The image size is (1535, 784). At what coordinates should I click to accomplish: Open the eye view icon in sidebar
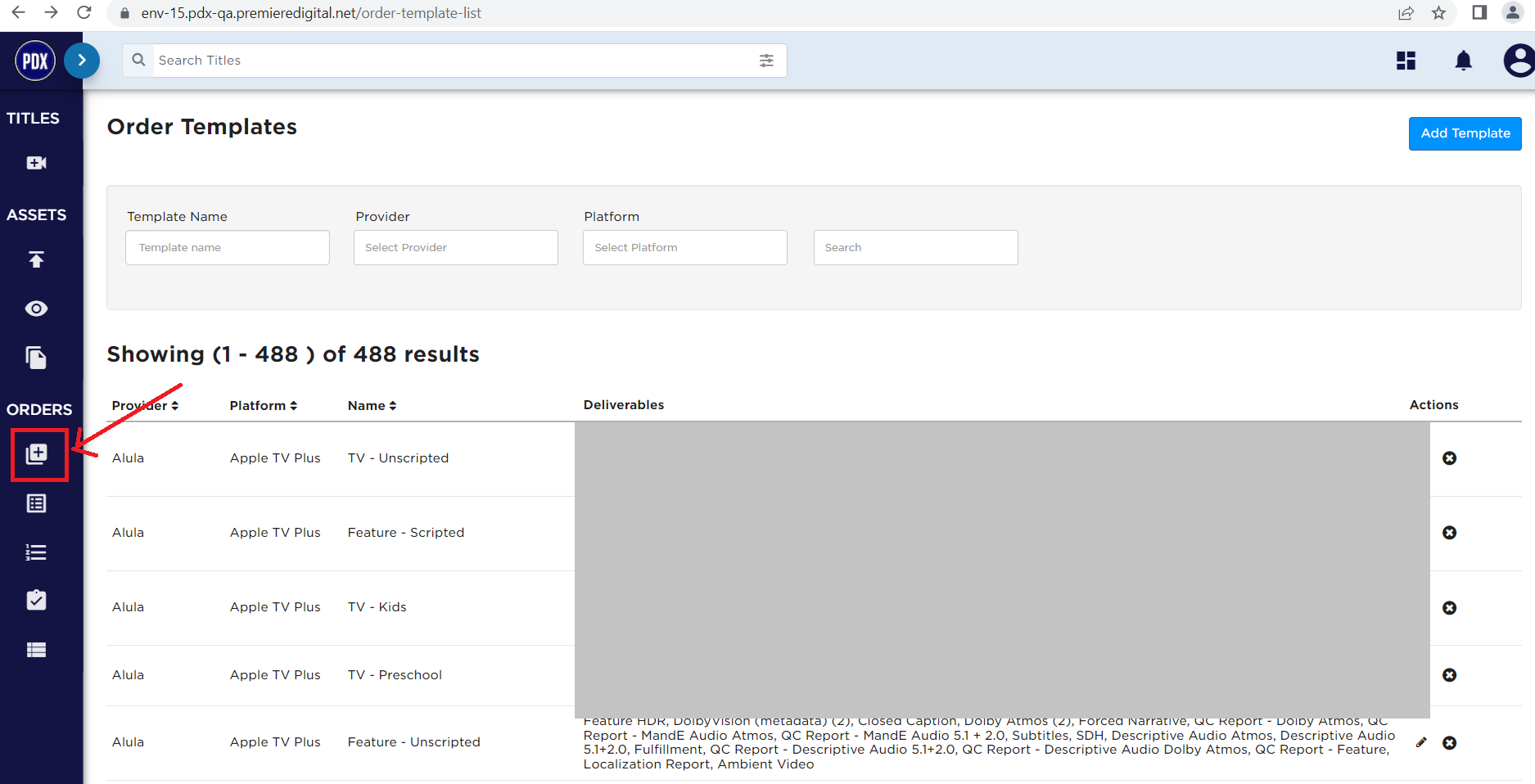click(x=36, y=309)
